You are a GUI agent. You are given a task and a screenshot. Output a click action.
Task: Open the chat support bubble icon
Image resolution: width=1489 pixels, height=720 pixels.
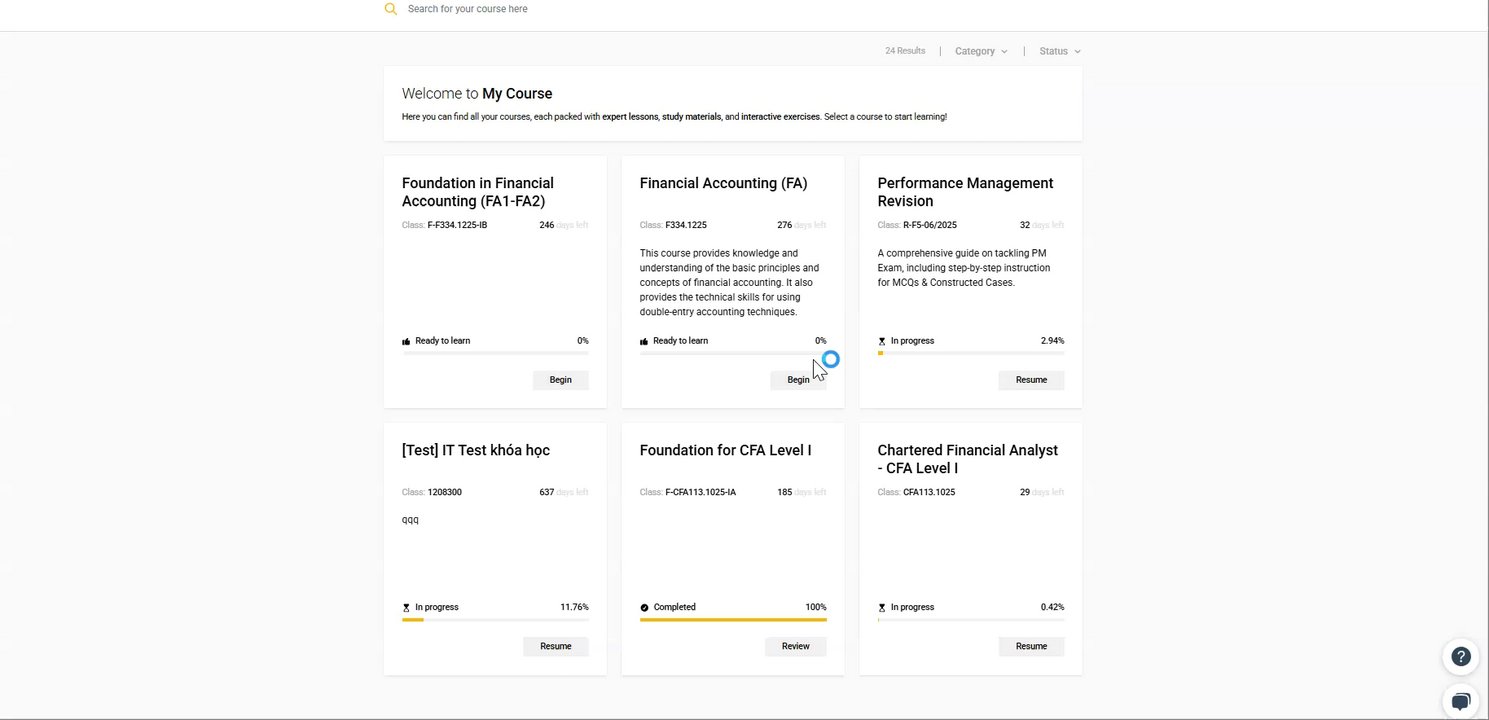point(1461,700)
